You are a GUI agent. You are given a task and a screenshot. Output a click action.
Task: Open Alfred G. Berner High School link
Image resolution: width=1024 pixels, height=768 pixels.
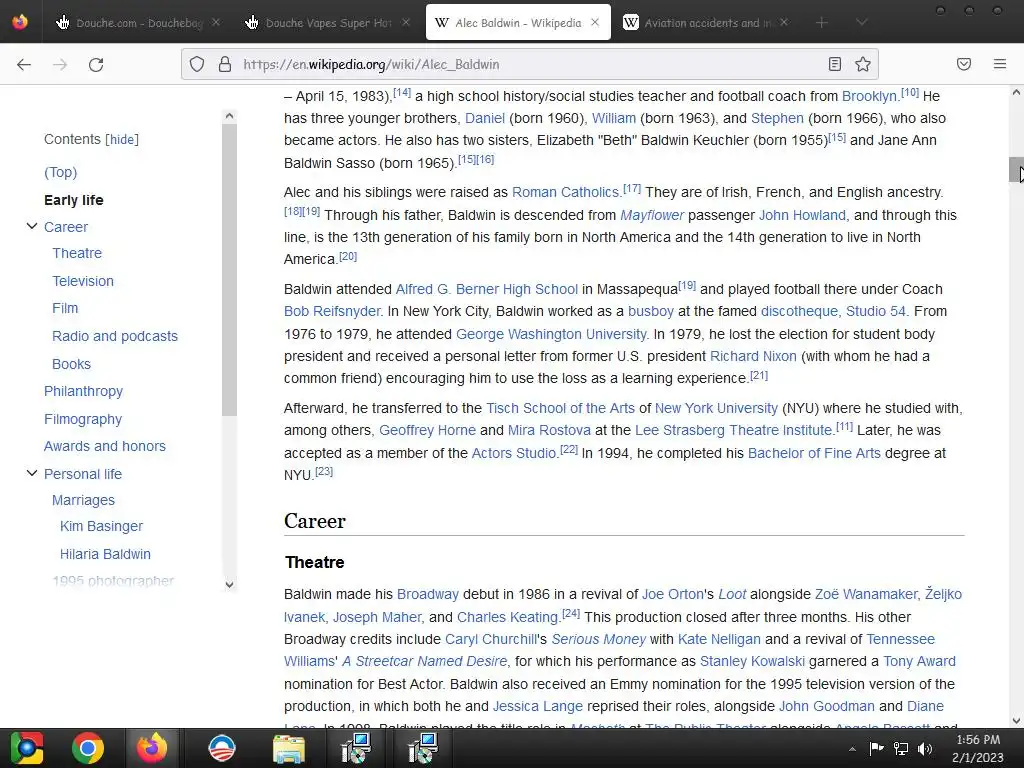click(487, 289)
